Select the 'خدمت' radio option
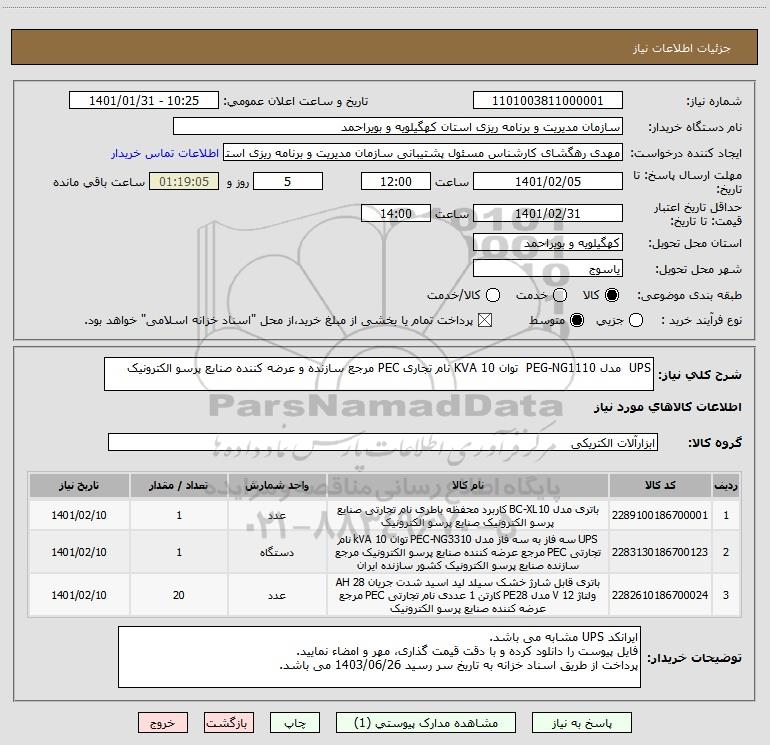This screenshot has height=745, width=770. click(560, 295)
